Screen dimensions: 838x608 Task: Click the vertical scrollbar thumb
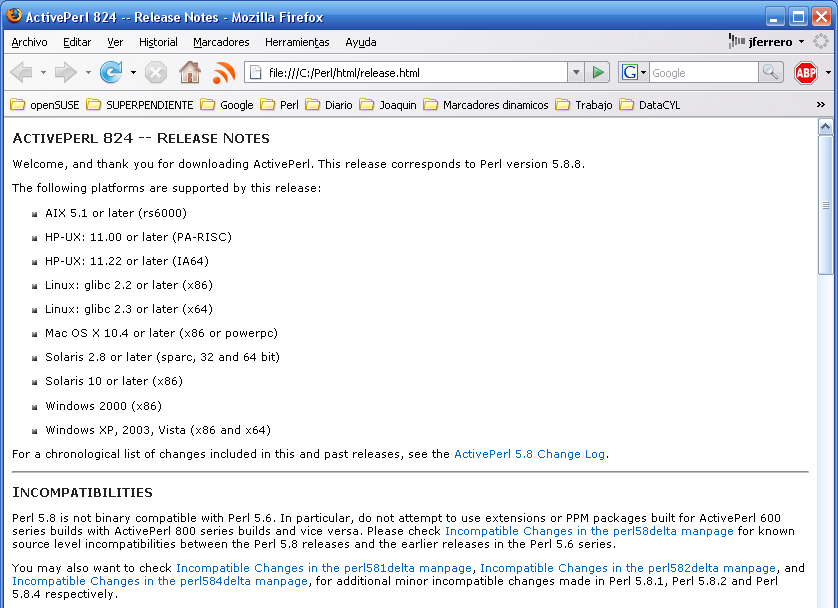pos(826,206)
